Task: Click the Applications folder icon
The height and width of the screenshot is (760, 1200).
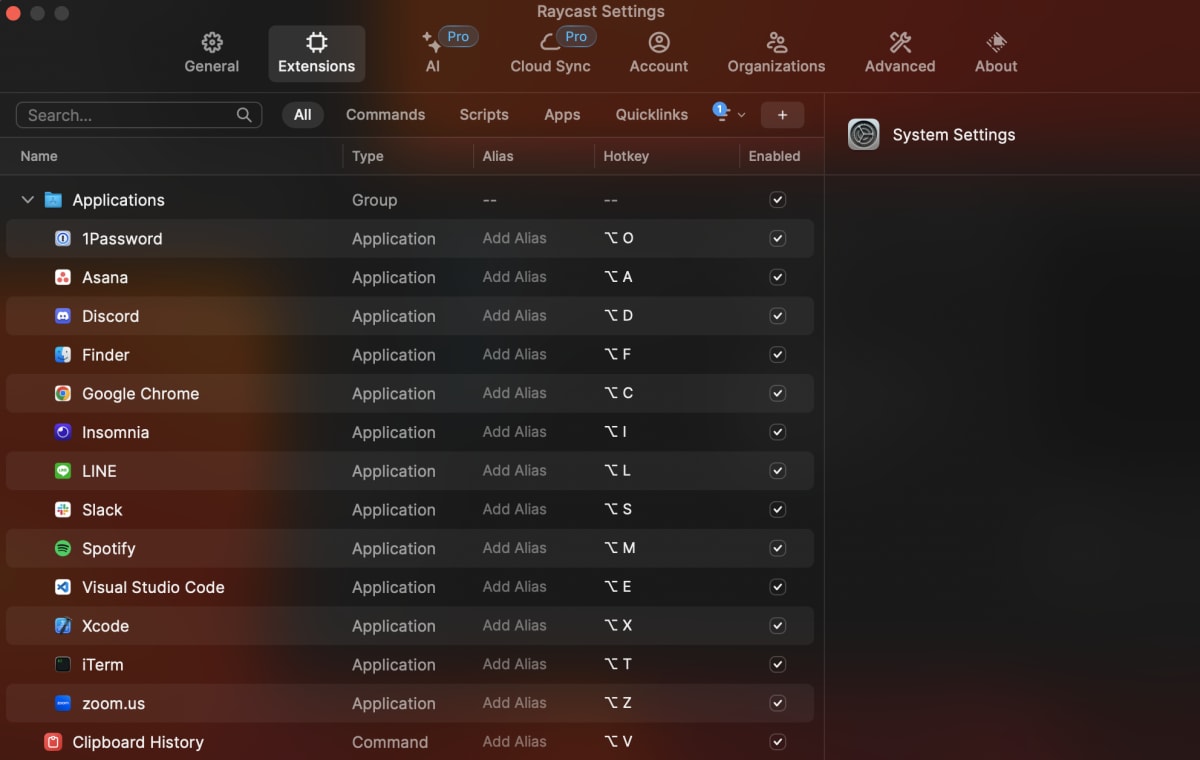Action: pos(53,200)
